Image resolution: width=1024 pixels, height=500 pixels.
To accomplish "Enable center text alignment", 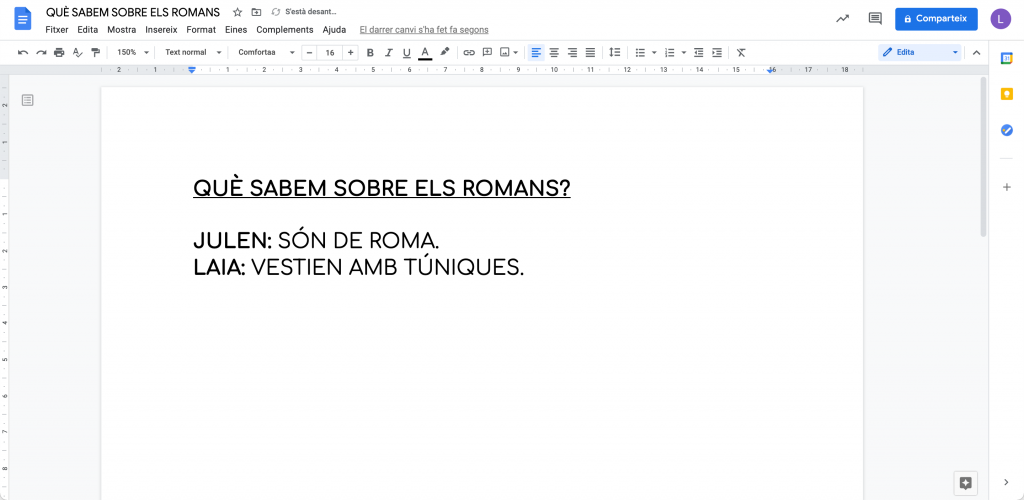I will (554, 52).
